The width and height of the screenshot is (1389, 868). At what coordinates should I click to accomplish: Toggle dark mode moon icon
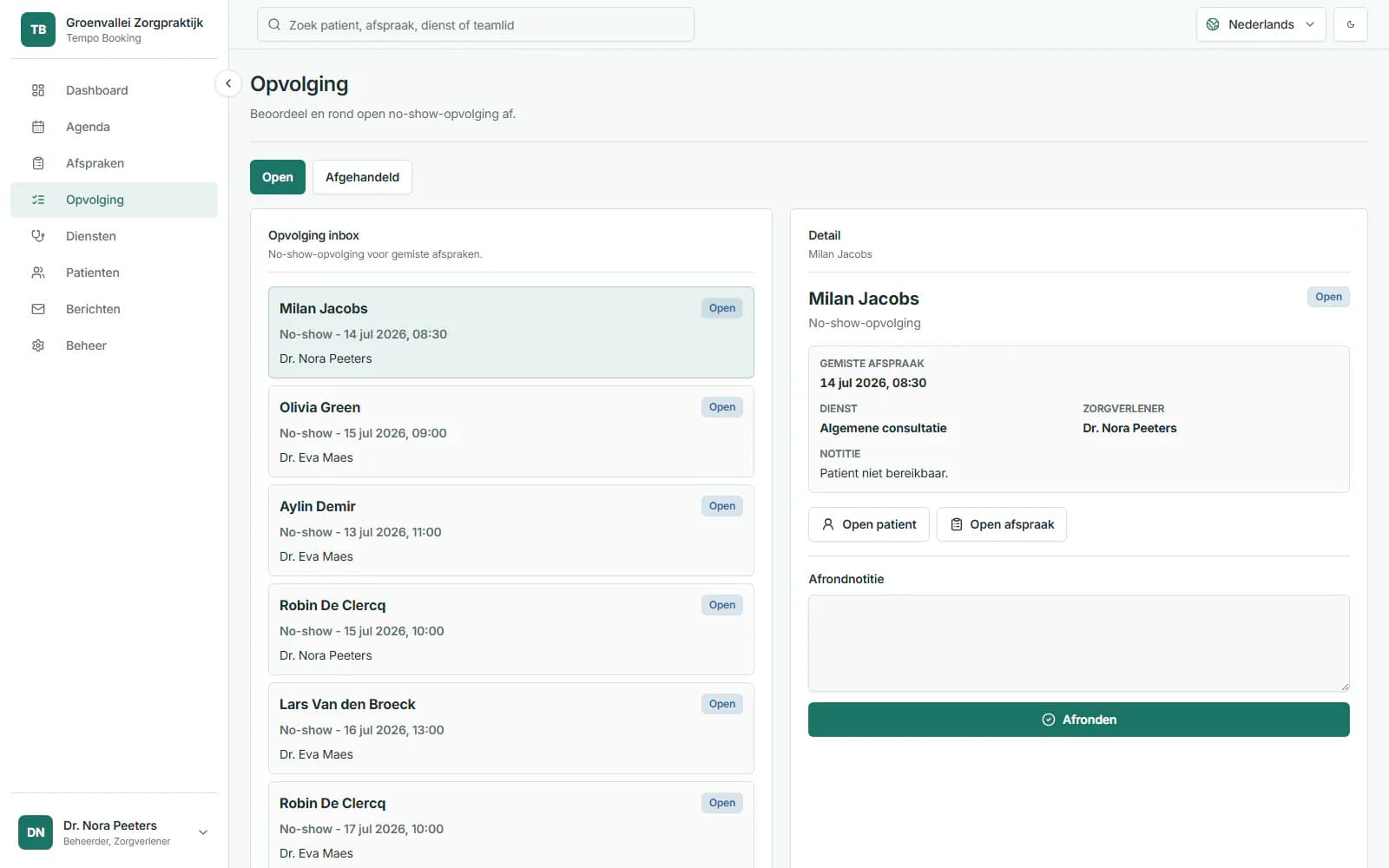[1351, 24]
